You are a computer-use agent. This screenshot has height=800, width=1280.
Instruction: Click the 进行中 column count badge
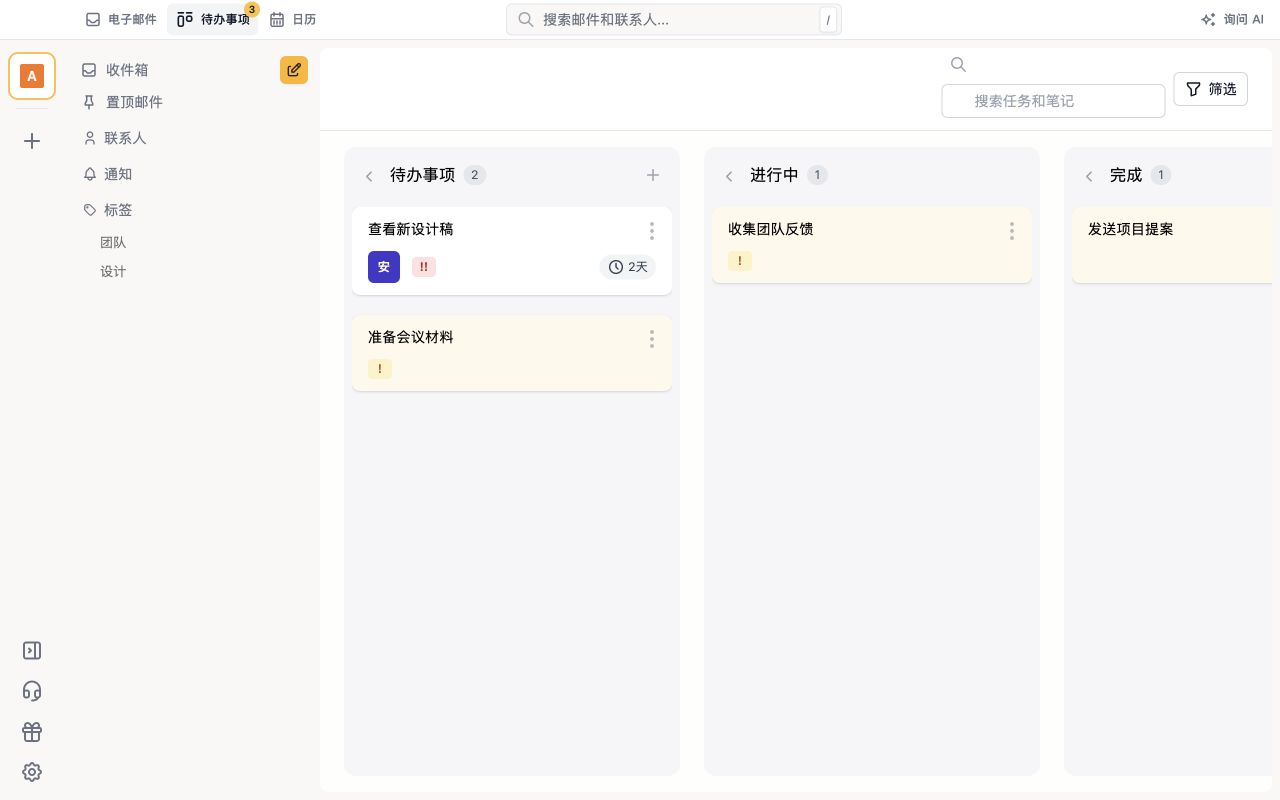817,175
